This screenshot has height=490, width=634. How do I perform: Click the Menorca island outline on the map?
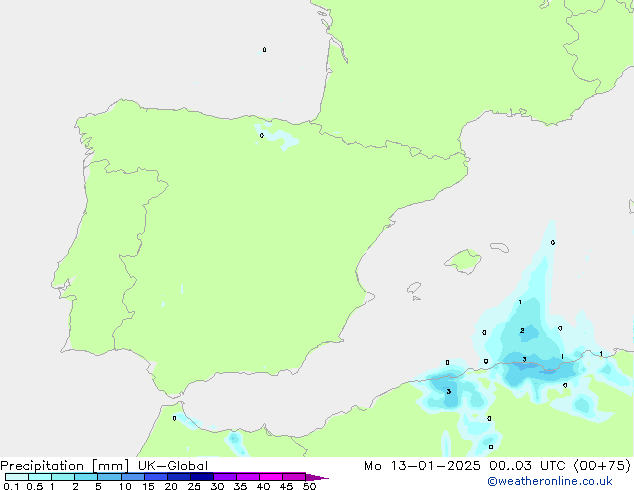(x=499, y=247)
